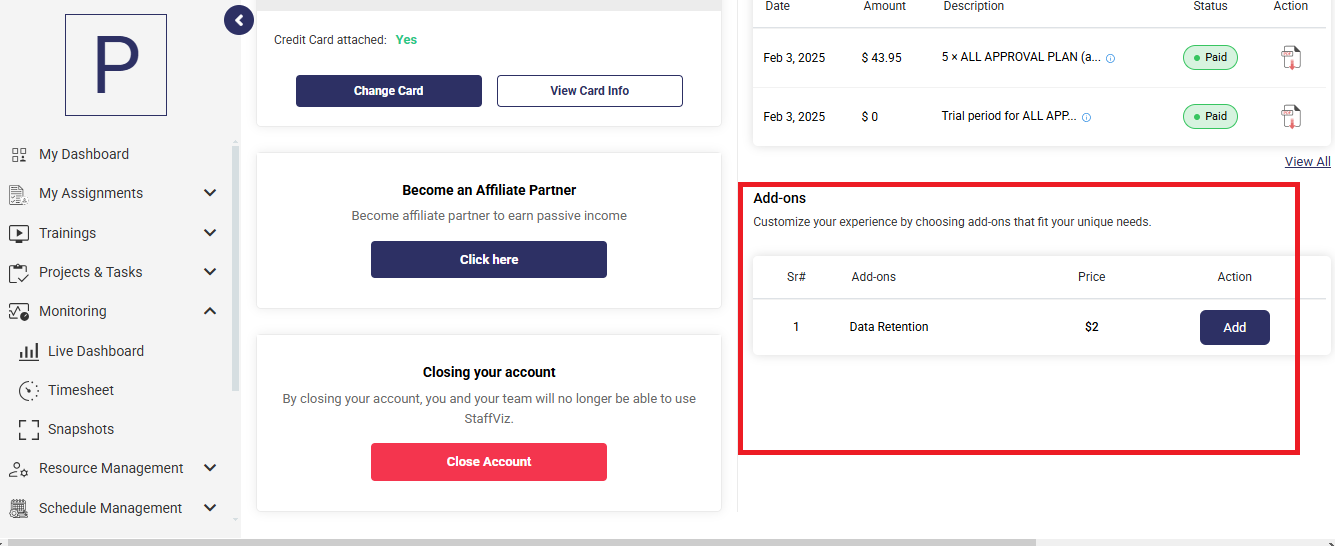Download PDF invoice for $43.95 payment
This screenshot has width=1335, height=546.
click(x=1291, y=58)
